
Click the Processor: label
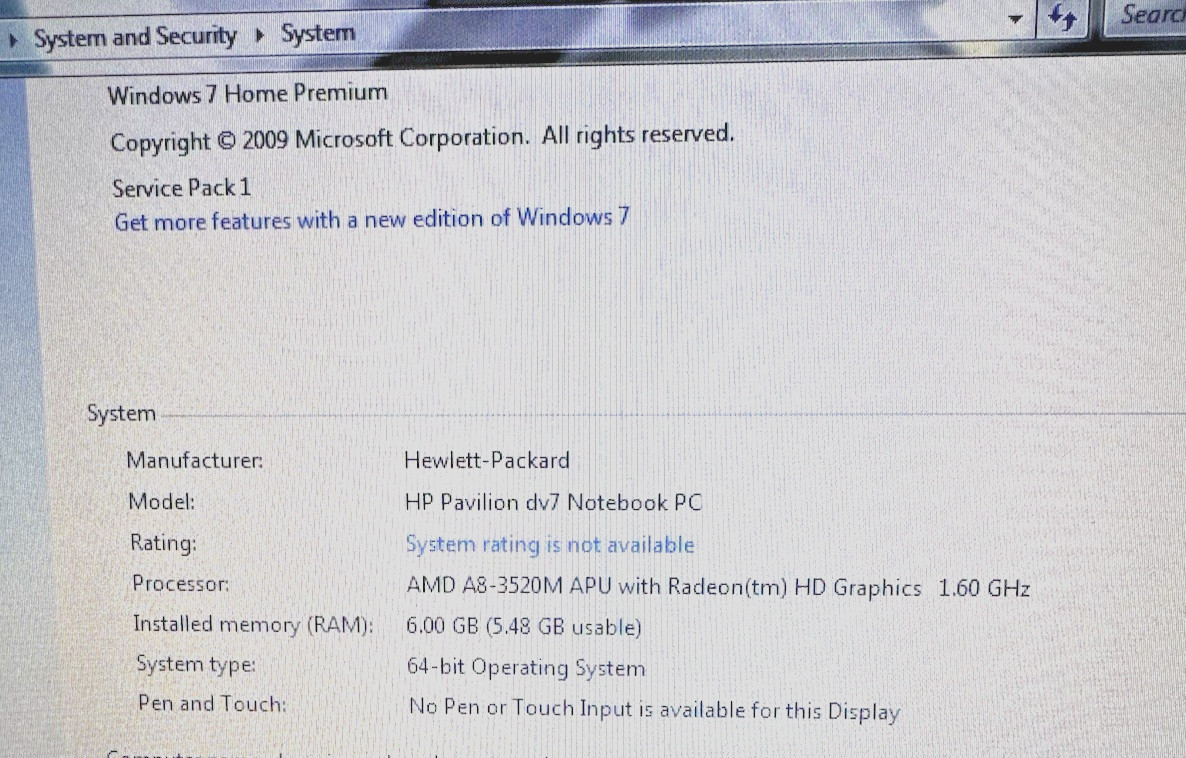[180, 583]
